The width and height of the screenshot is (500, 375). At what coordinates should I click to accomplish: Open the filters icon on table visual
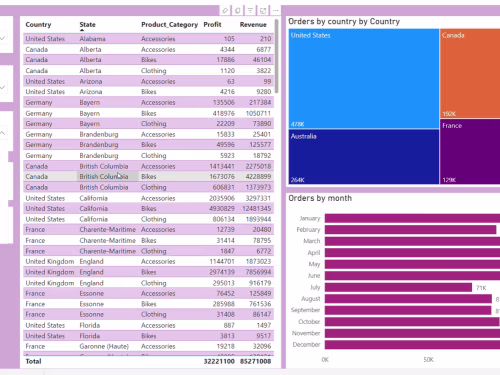click(x=250, y=11)
